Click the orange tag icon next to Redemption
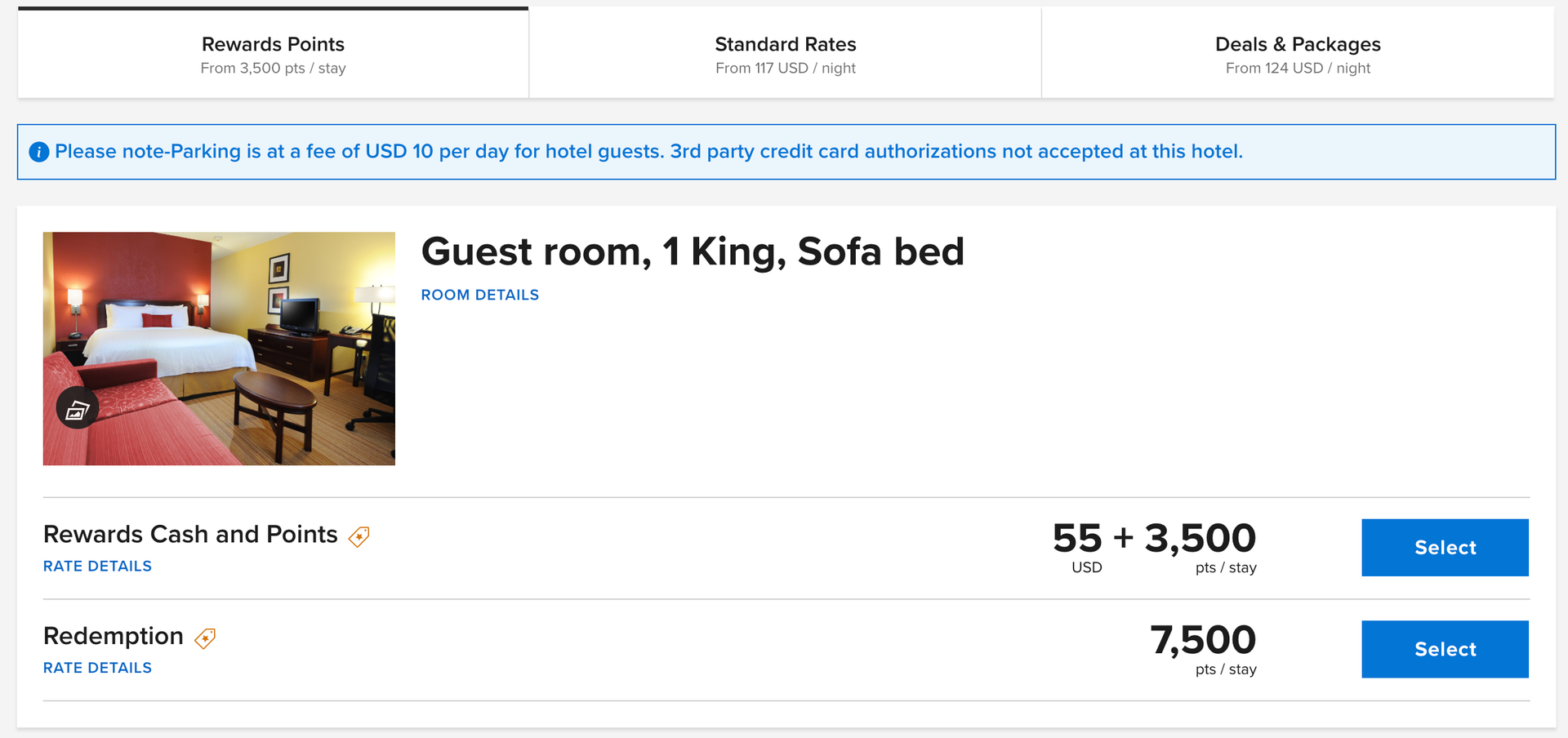 coord(205,638)
